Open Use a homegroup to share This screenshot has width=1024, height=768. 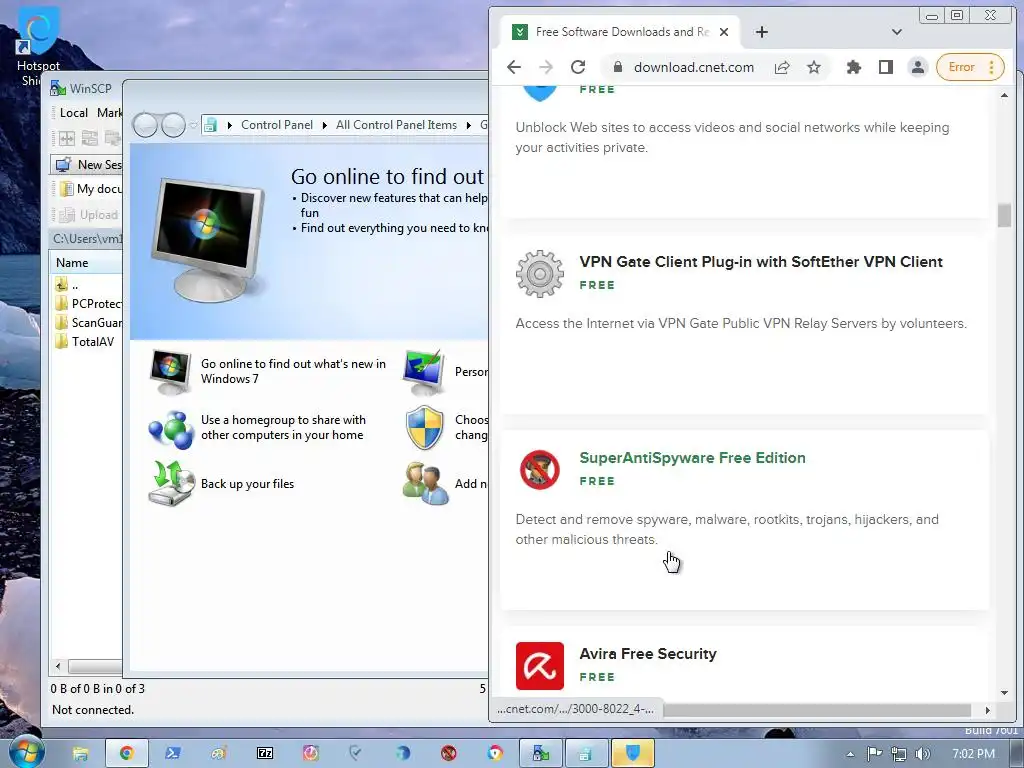click(x=283, y=427)
